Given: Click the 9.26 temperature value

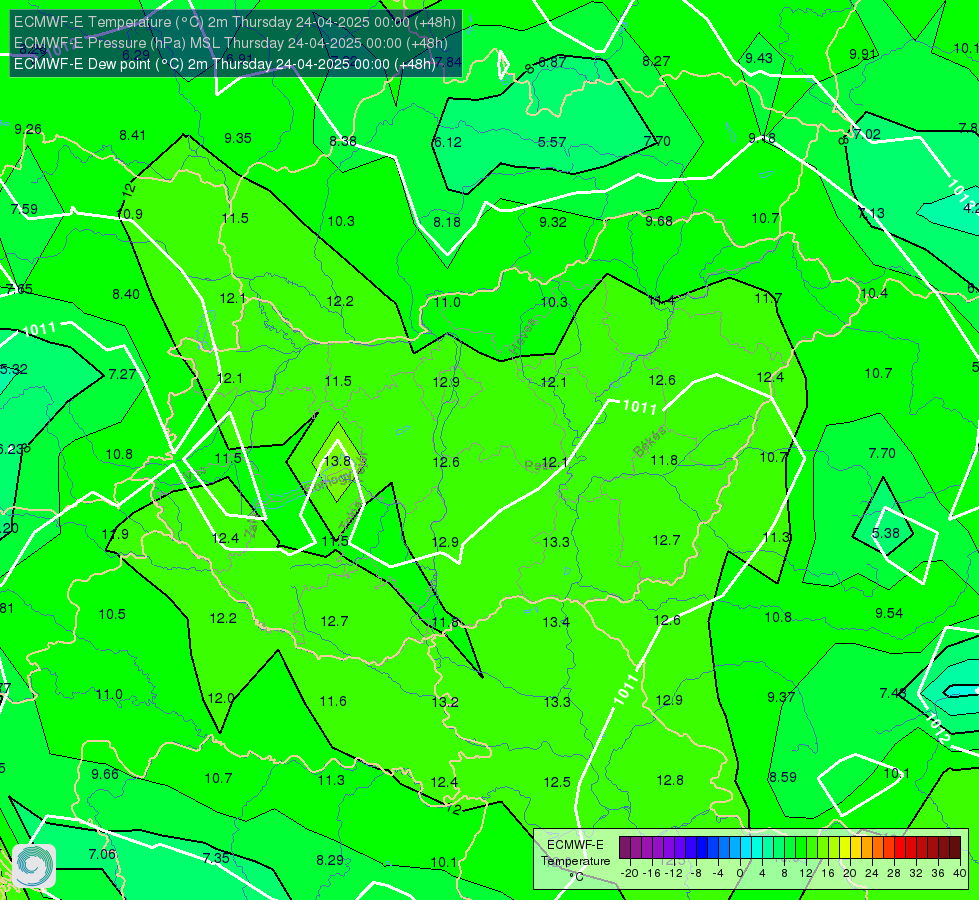Looking at the screenshot, I should coord(27,129).
